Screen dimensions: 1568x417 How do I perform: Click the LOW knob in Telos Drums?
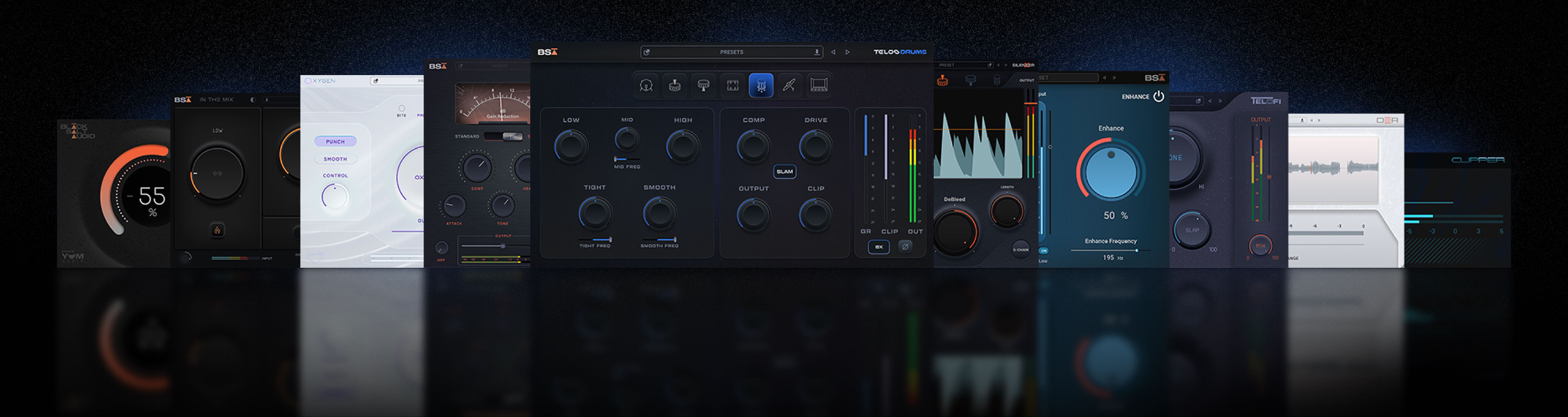(571, 146)
